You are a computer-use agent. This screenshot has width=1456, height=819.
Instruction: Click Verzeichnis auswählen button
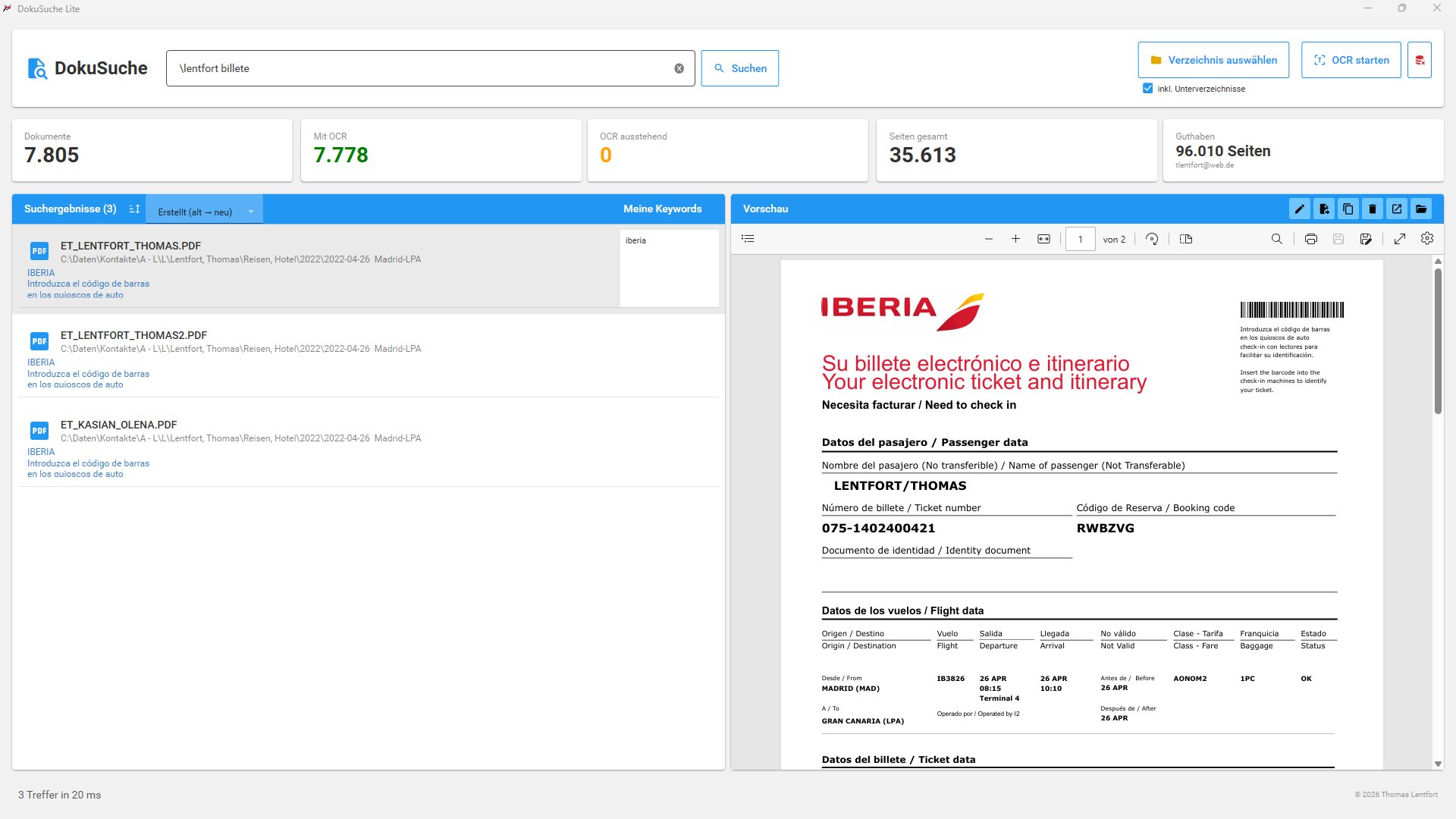[1213, 60]
